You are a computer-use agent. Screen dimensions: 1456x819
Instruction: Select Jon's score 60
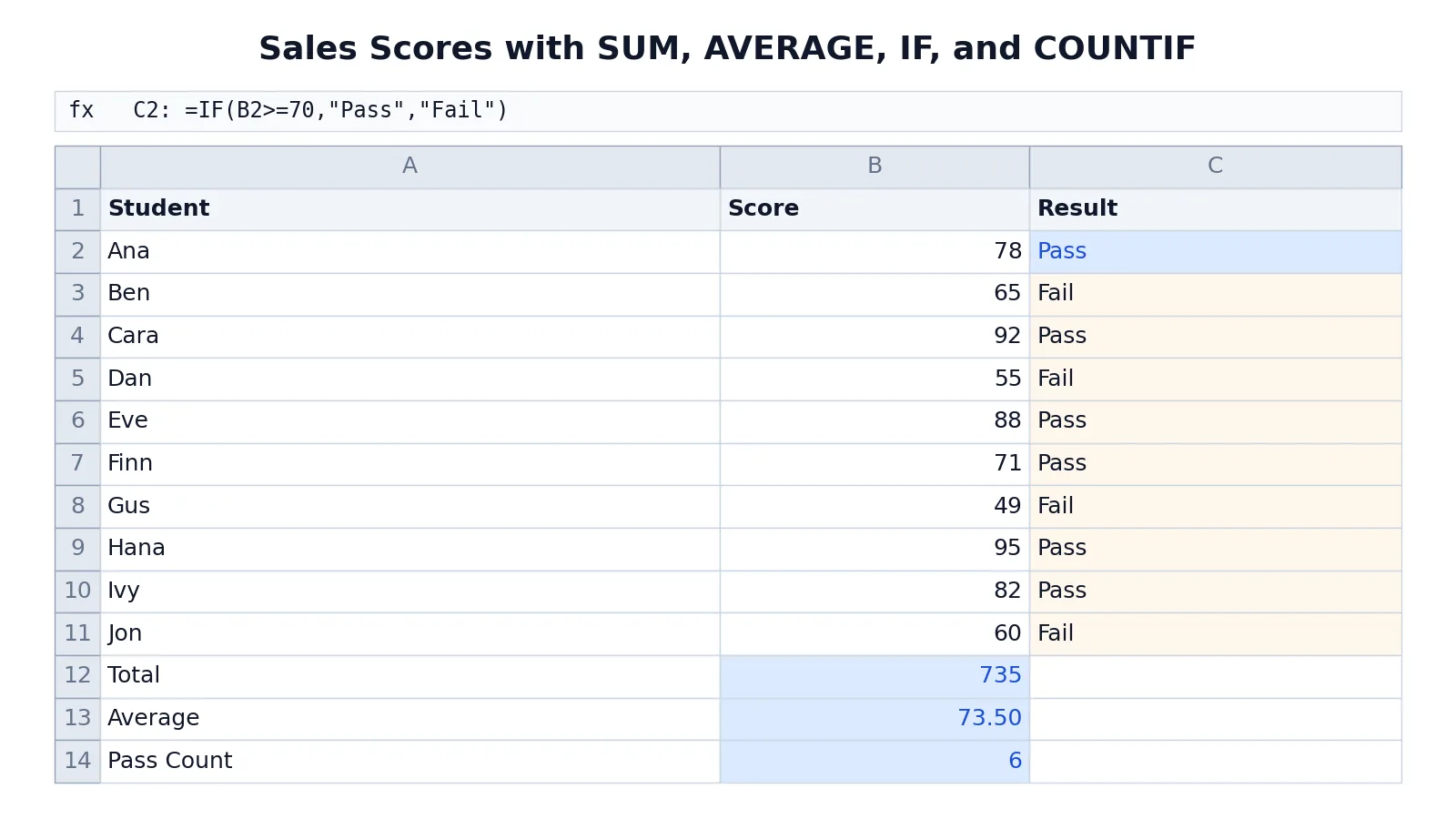pos(875,634)
